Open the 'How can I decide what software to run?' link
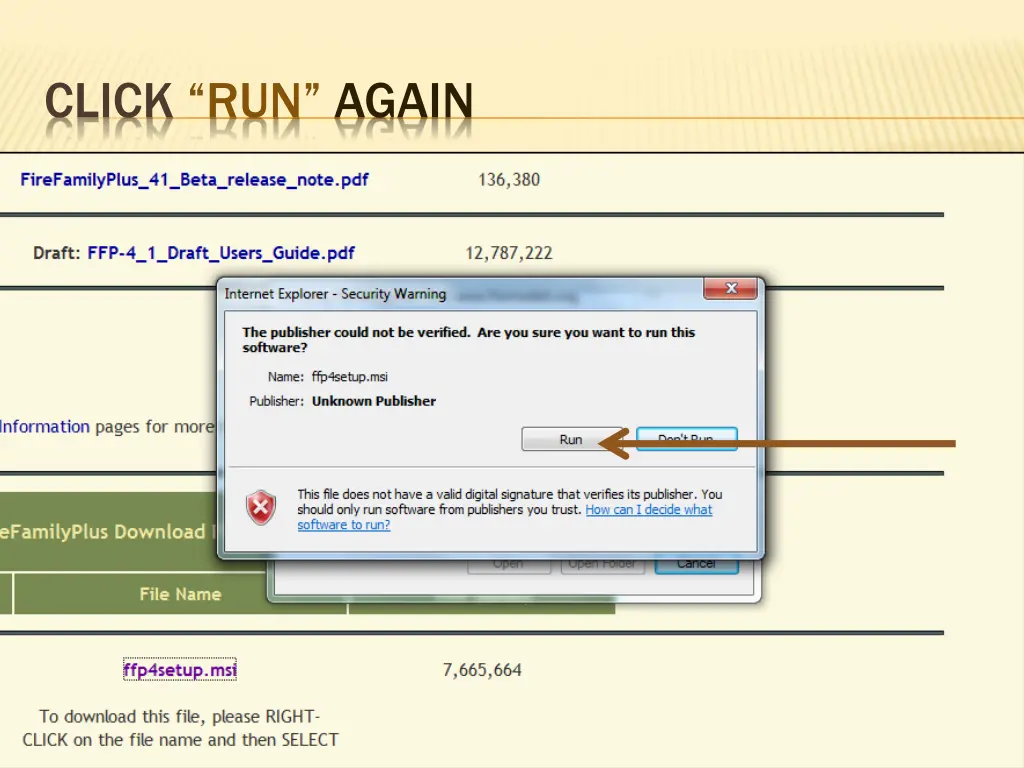Viewport: 1024px width, 768px height. point(648,510)
